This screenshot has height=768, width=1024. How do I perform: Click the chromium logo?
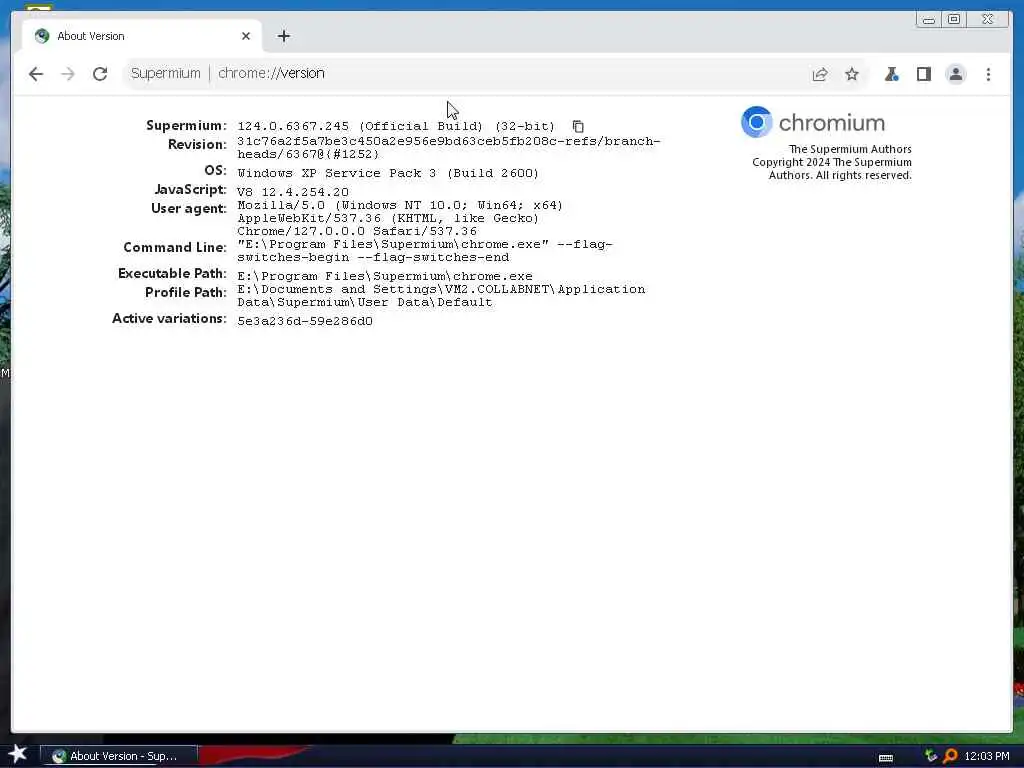(x=813, y=122)
